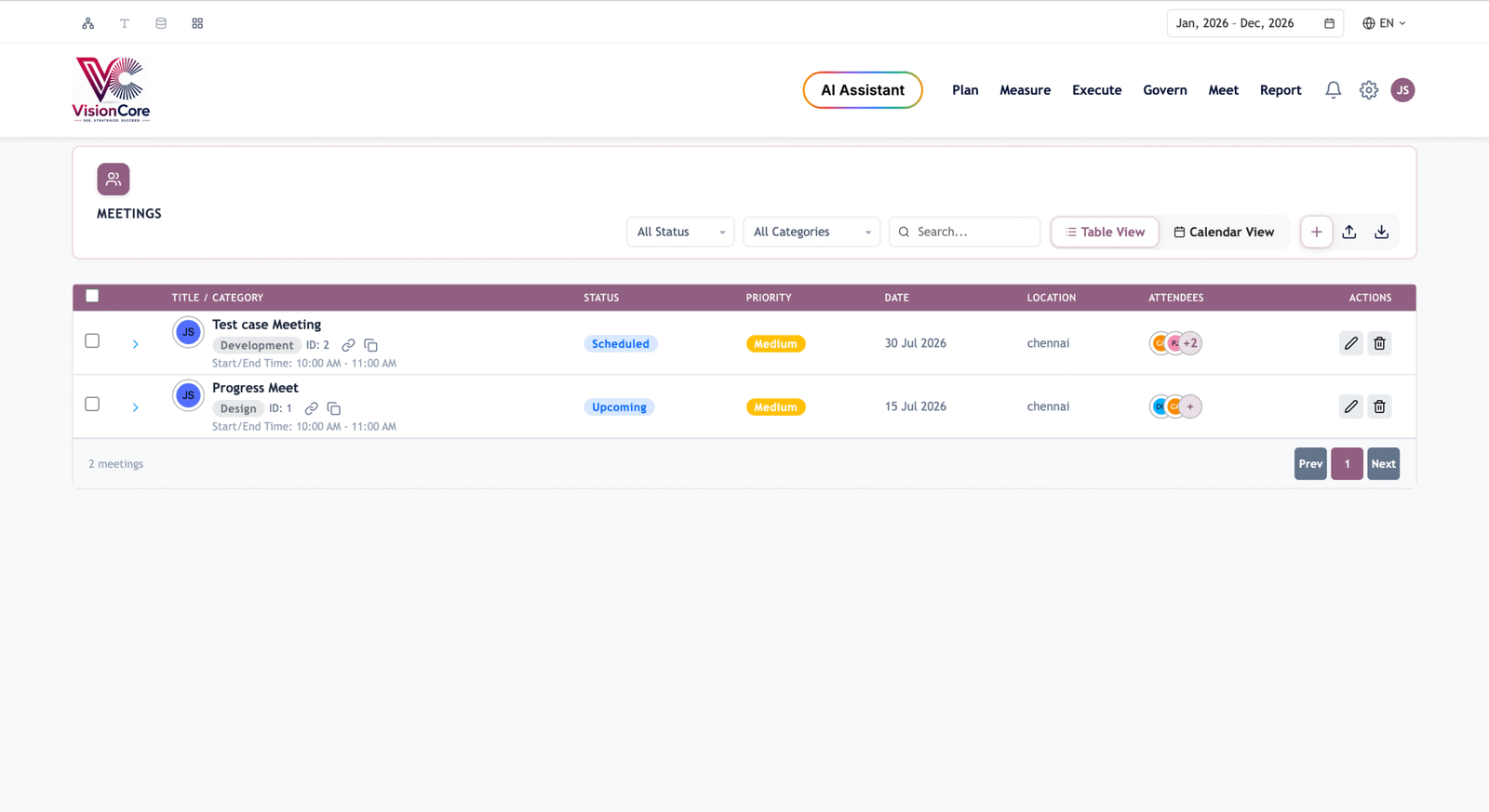Open the All Categories dropdown
The width and height of the screenshot is (1489, 812).
(x=812, y=232)
